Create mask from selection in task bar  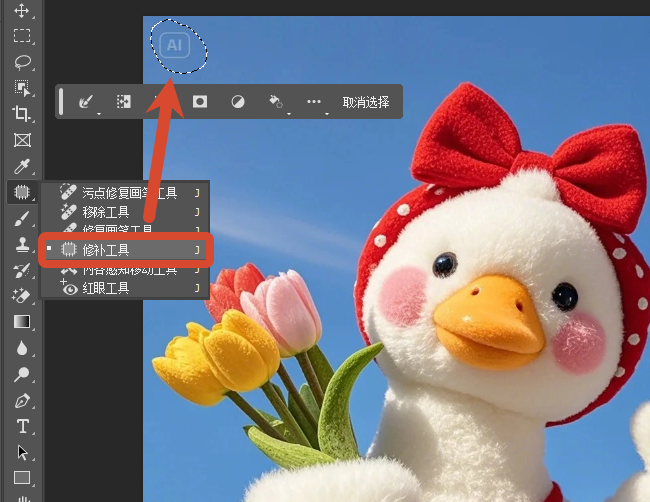[200, 102]
